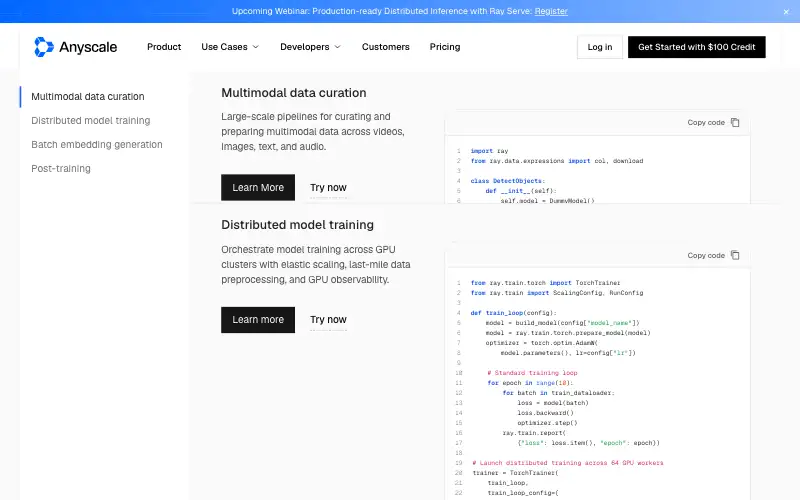
Task: Expand the Use Cases dropdown chevron
Action: click(256, 47)
